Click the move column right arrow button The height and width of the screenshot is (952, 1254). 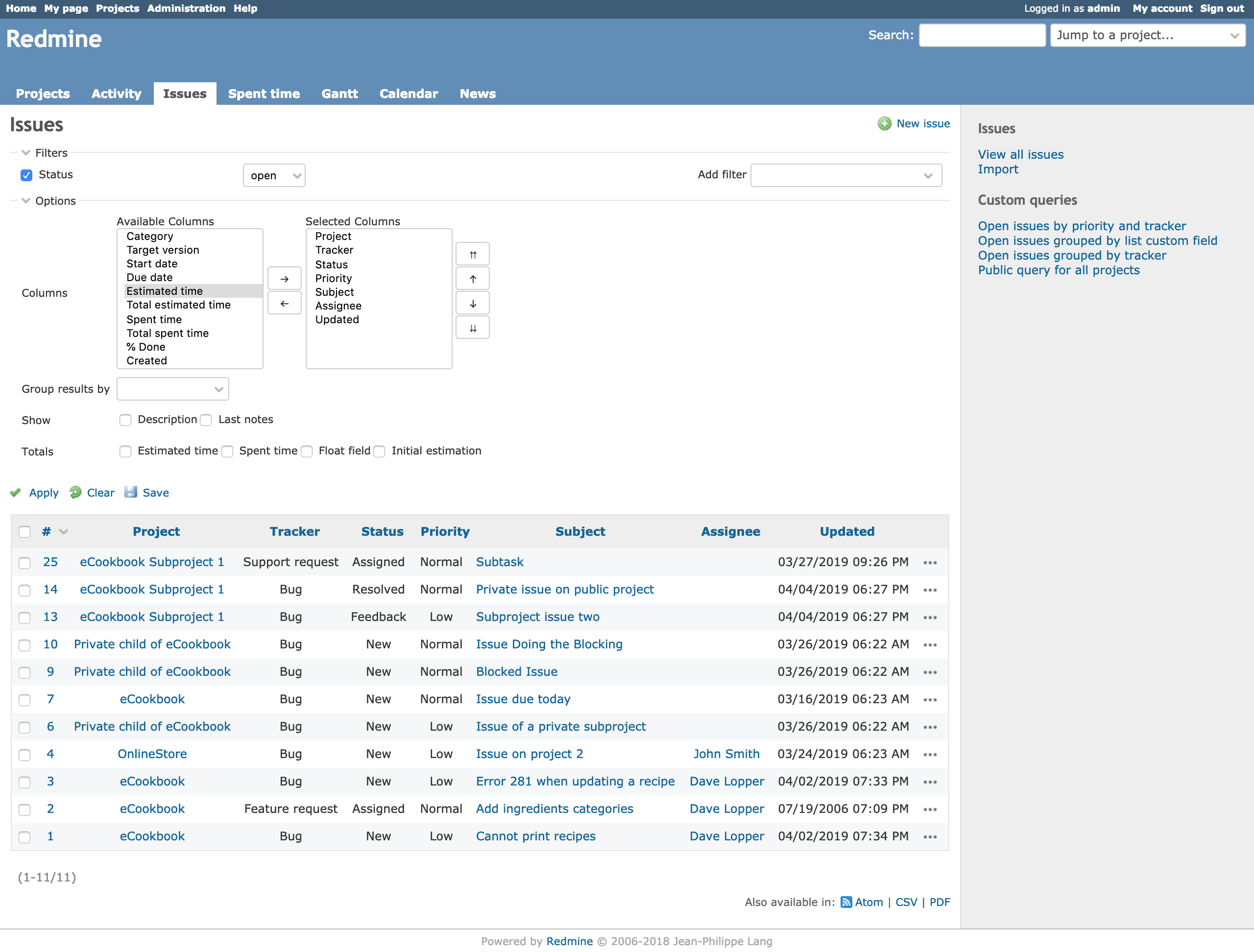point(284,279)
